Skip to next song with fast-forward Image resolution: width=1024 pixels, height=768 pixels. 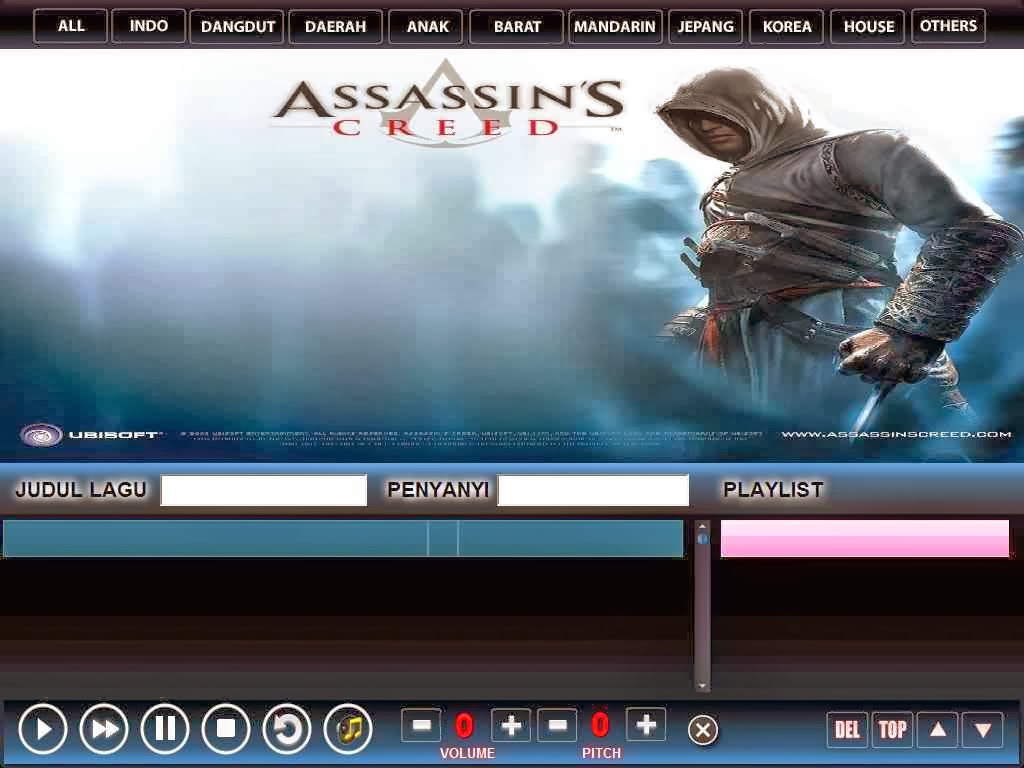[104, 729]
